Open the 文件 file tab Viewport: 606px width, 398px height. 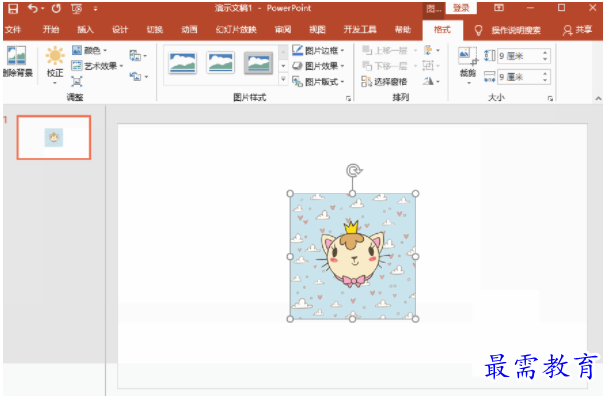[x=13, y=30]
